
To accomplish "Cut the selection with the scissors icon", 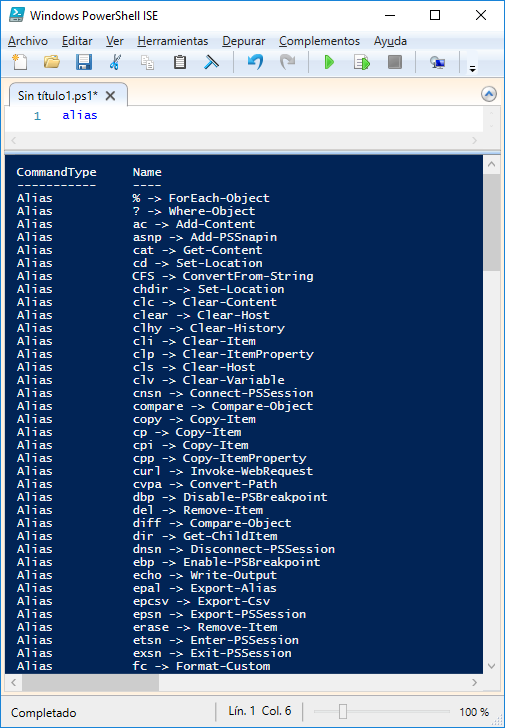I will pyautogui.click(x=115, y=62).
